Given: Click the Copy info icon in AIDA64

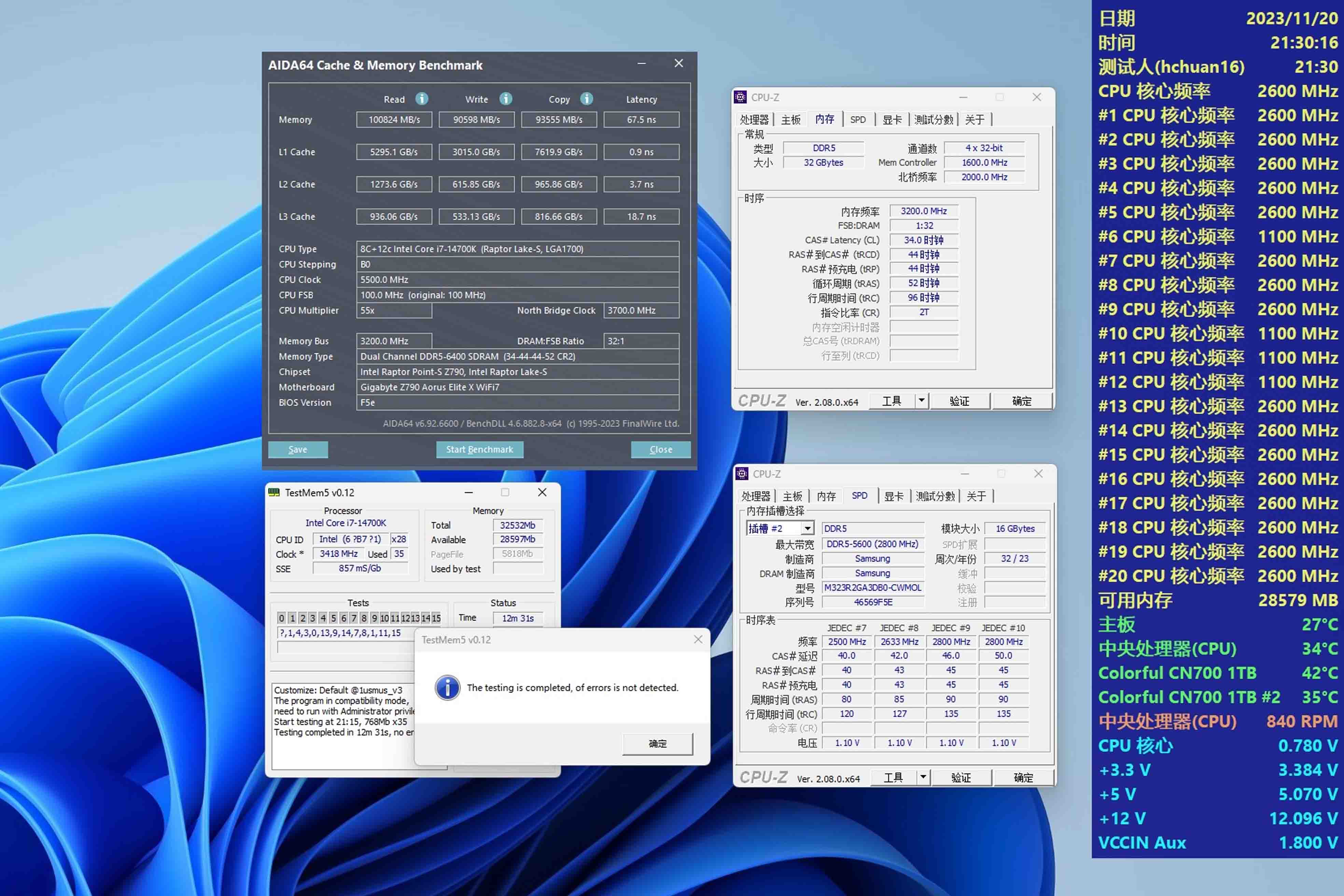Looking at the screenshot, I should pos(586,99).
